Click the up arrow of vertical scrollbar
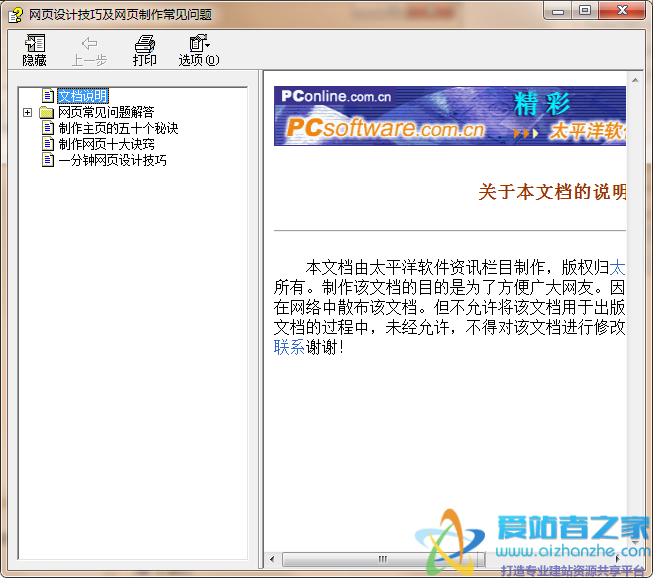The width and height of the screenshot is (653, 578). coord(635,80)
